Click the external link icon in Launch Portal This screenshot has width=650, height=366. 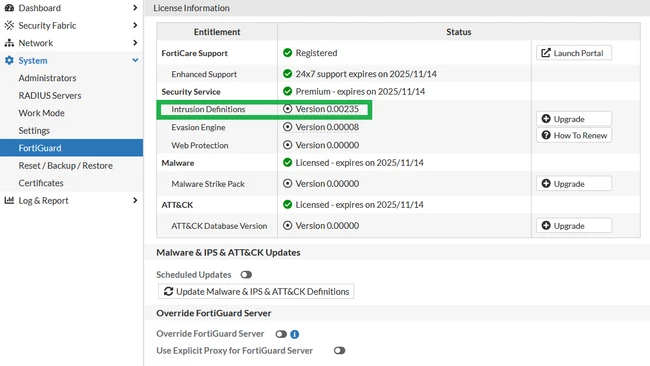click(546, 53)
